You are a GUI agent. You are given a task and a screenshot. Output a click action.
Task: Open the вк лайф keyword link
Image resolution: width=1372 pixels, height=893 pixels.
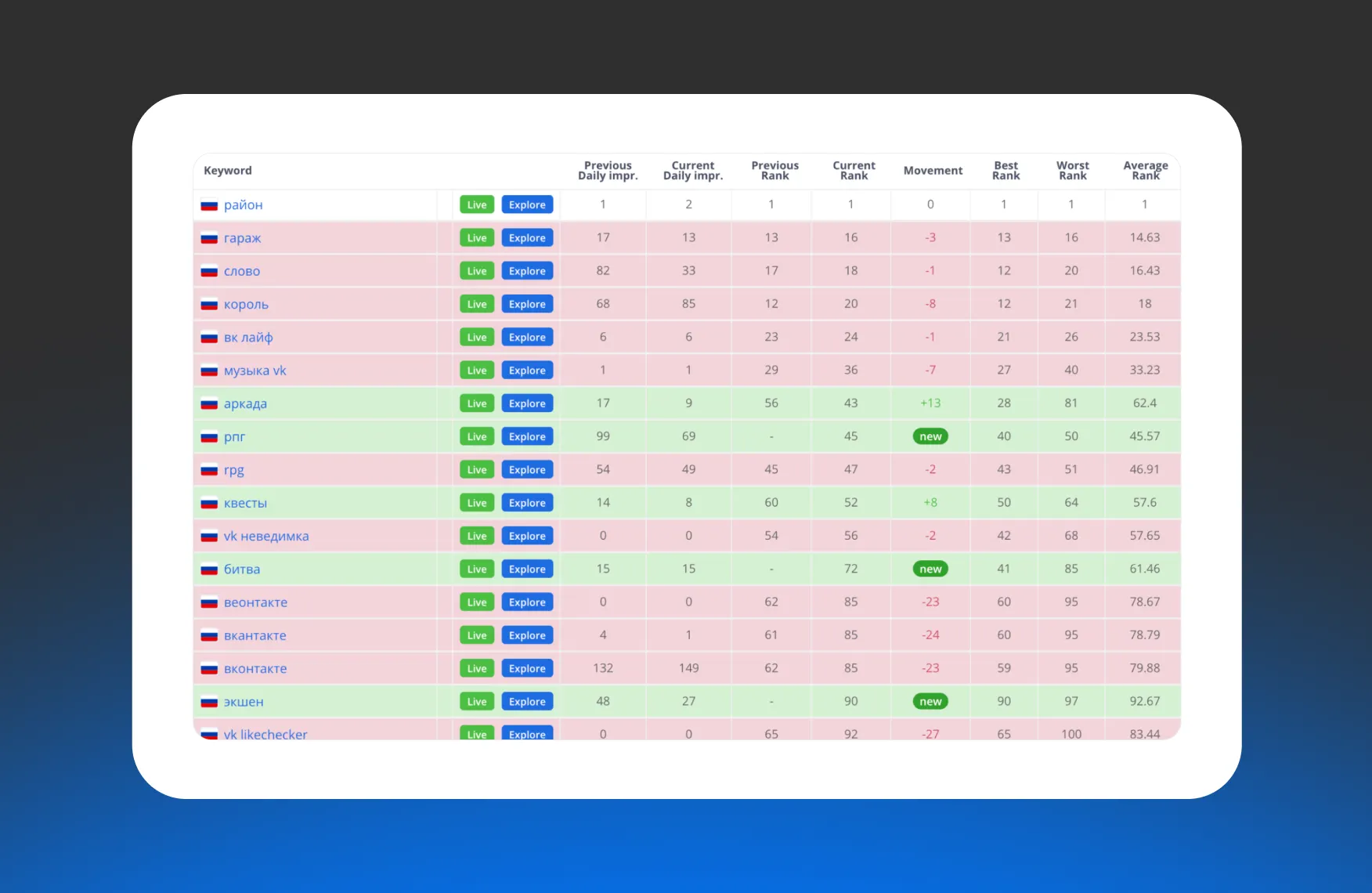coord(248,338)
